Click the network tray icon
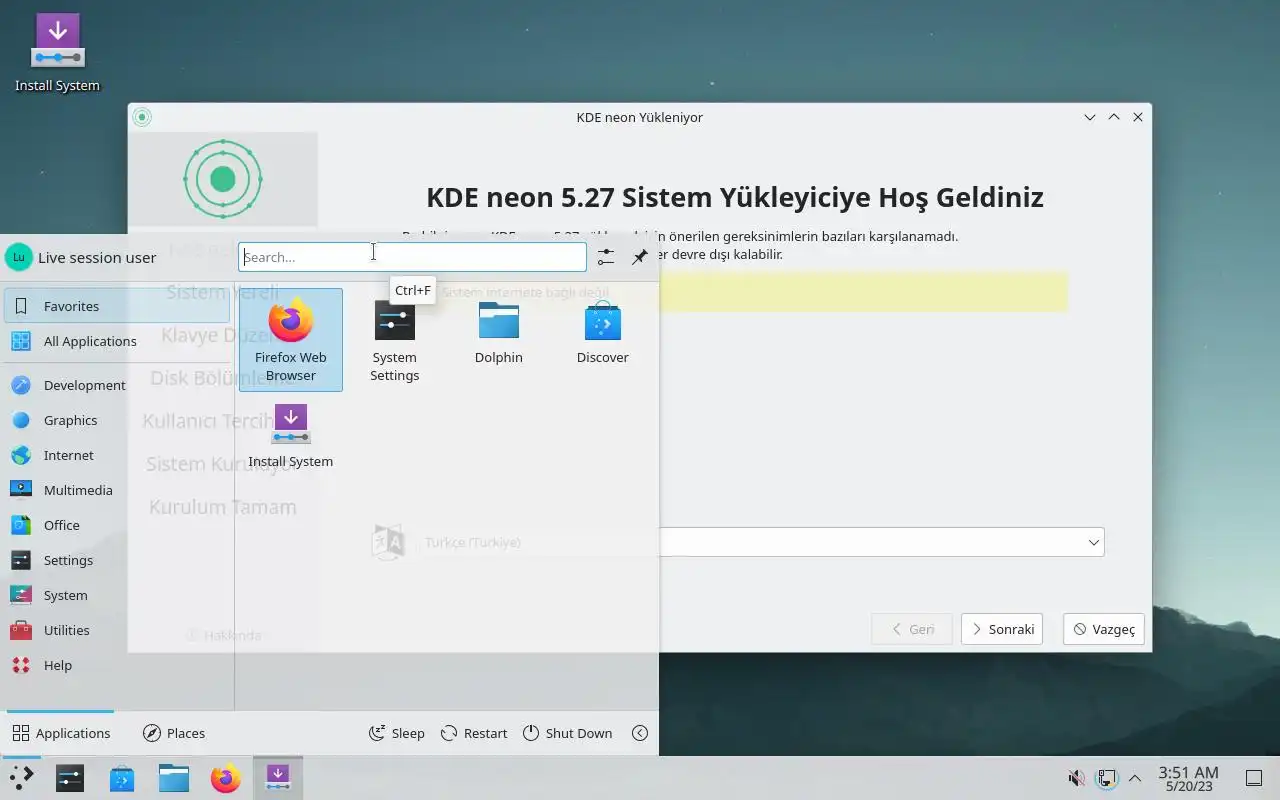The width and height of the screenshot is (1280, 800). point(1106,778)
